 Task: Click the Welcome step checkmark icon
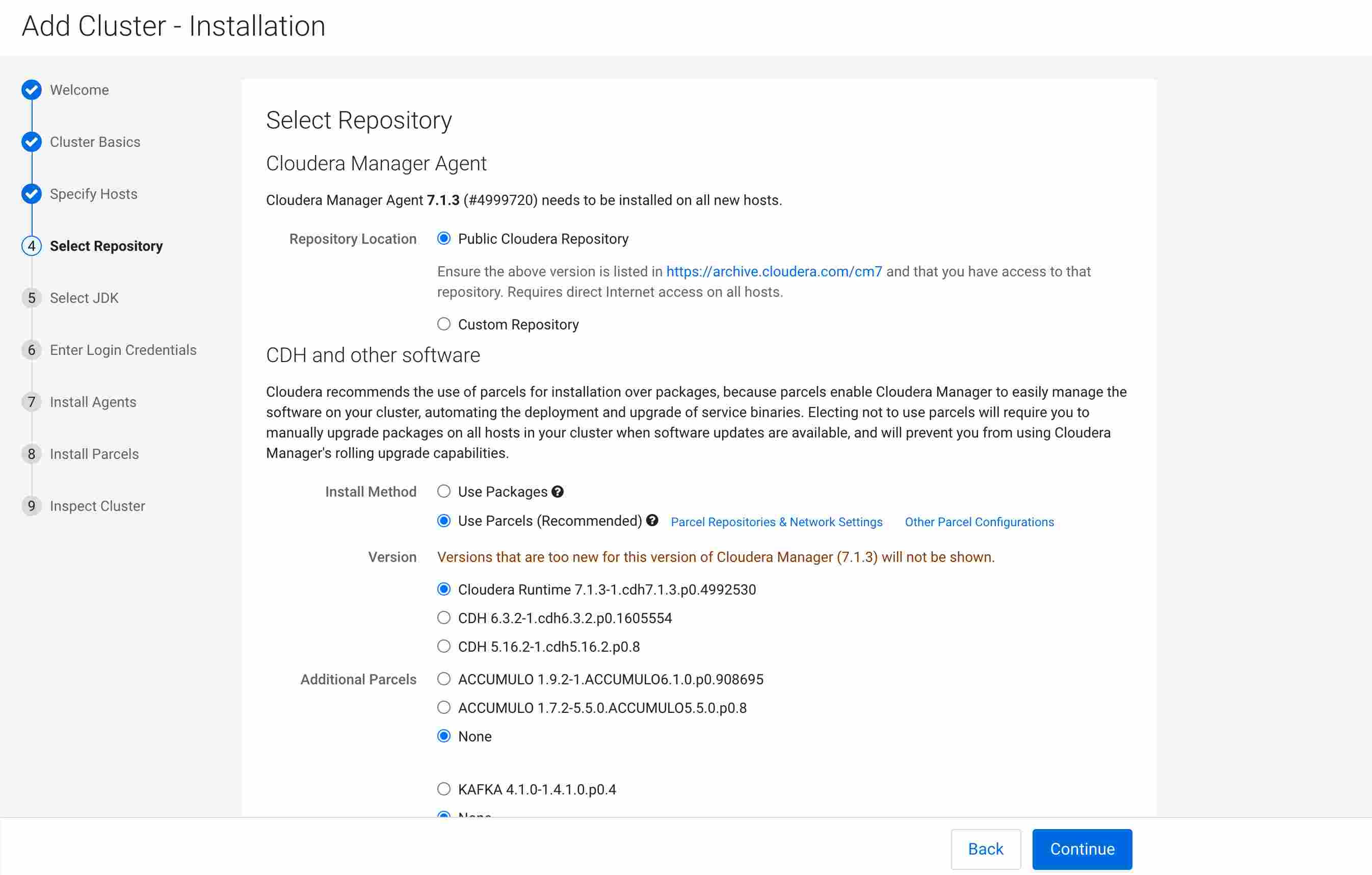(x=31, y=90)
